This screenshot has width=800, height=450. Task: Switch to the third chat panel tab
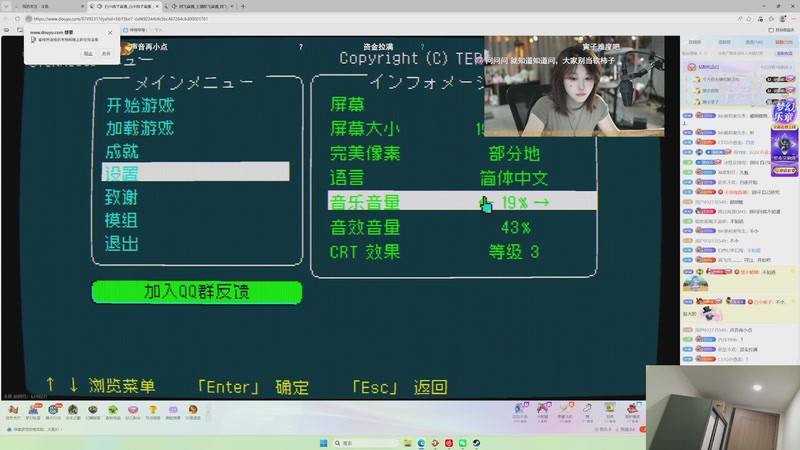[754, 42]
